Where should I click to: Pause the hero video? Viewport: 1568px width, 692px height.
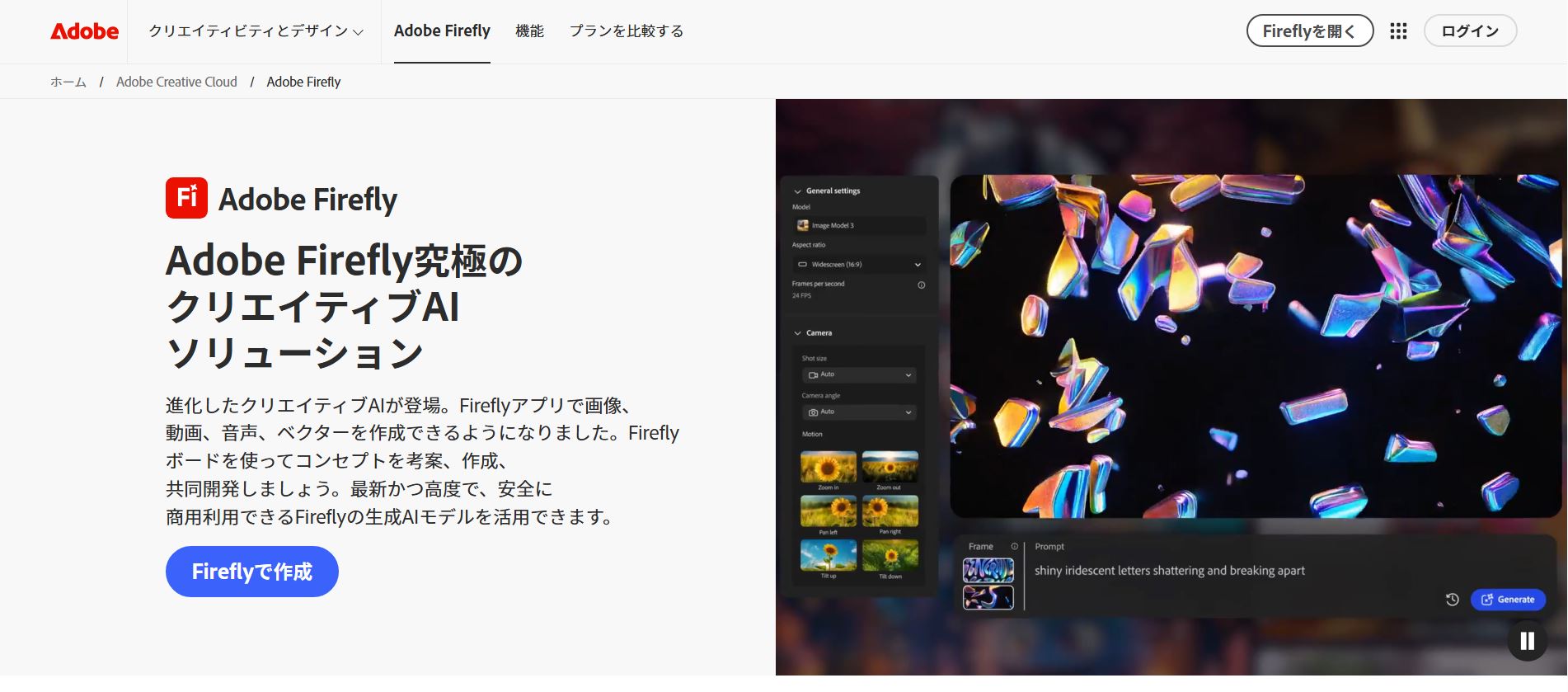pos(1527,640)
